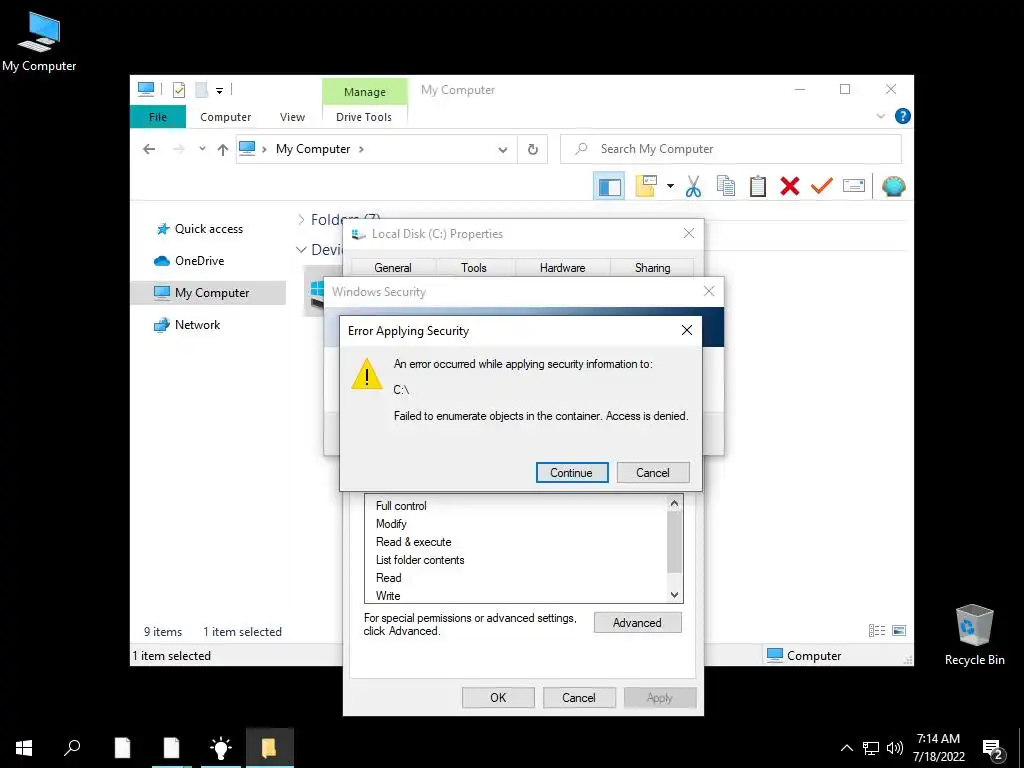Click the Copy icon in Explorer toolbar
1024x768 pixels.
[726, 187]
